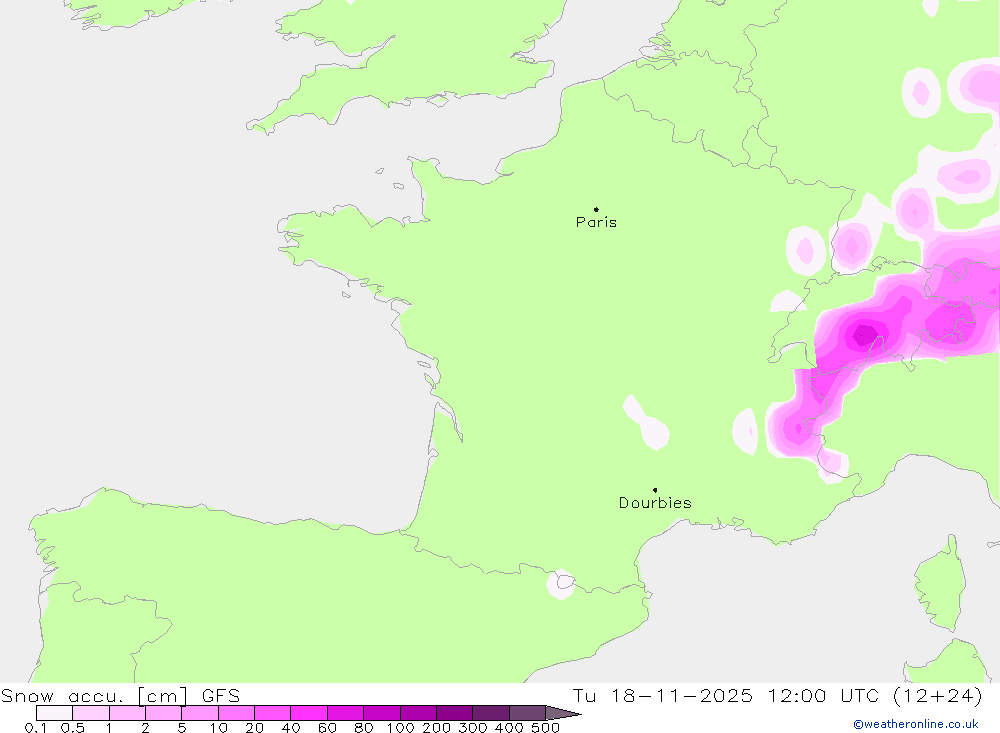Select the legend swatch between 300 and 400

pyautogui.click(x=490, y=713)
